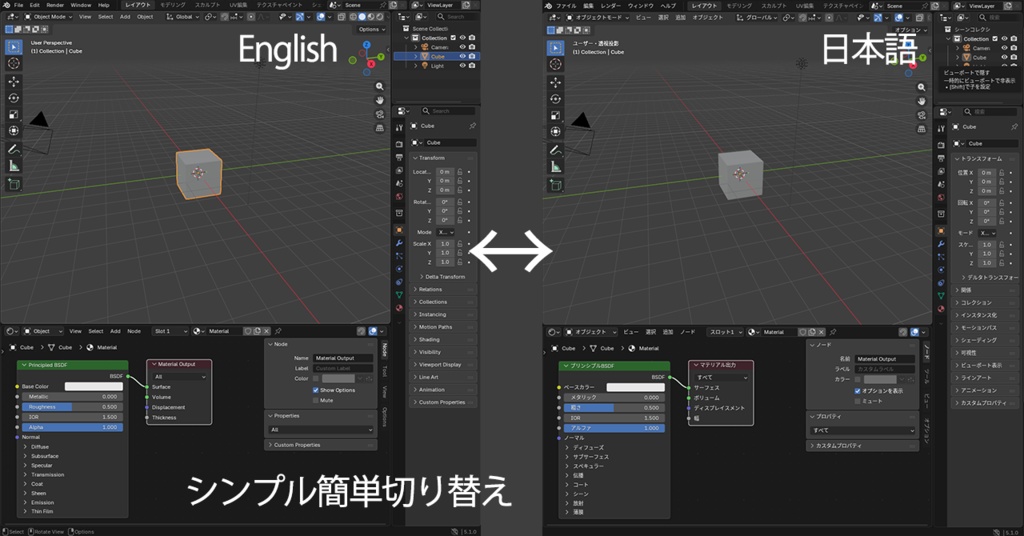
Task: Activate the Move tool in Japanese window
Action: coord(555,82)
